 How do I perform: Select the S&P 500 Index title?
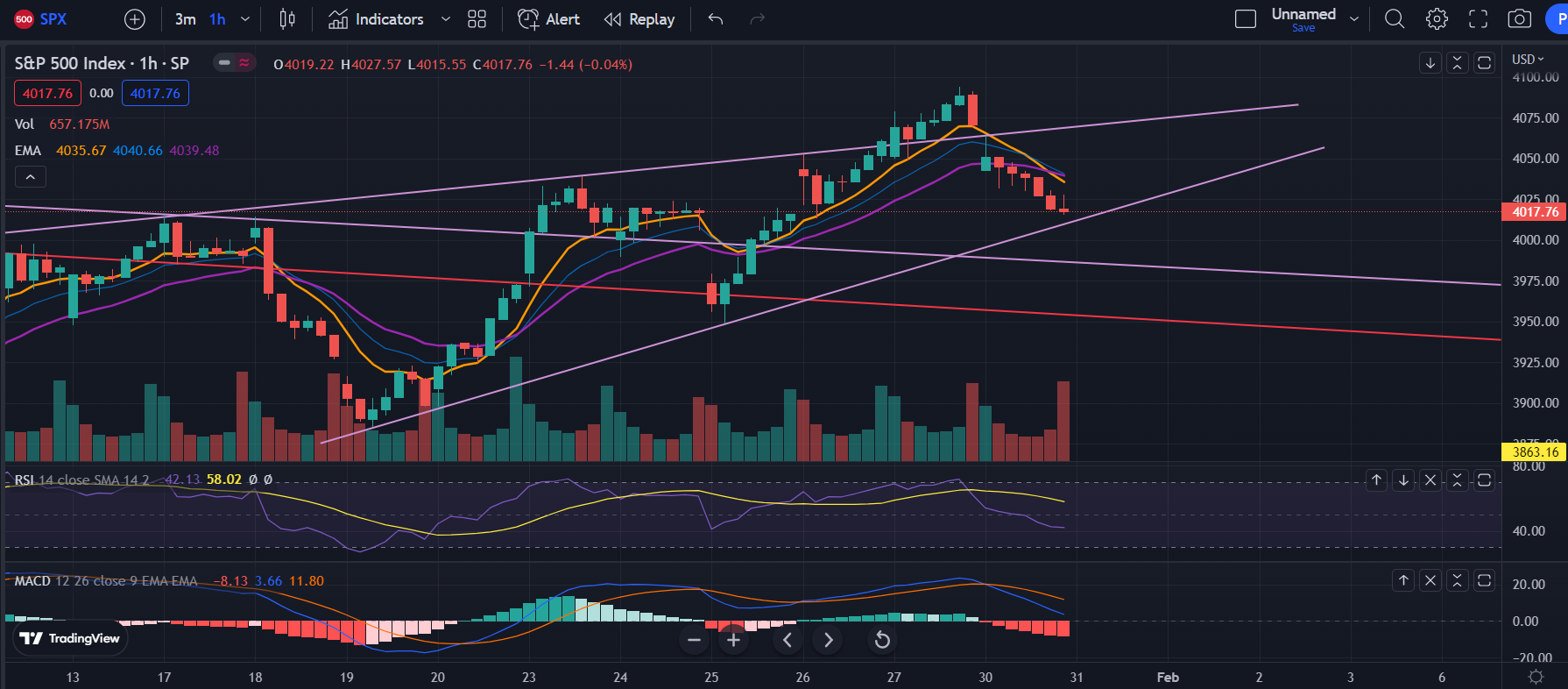point(102,63)
